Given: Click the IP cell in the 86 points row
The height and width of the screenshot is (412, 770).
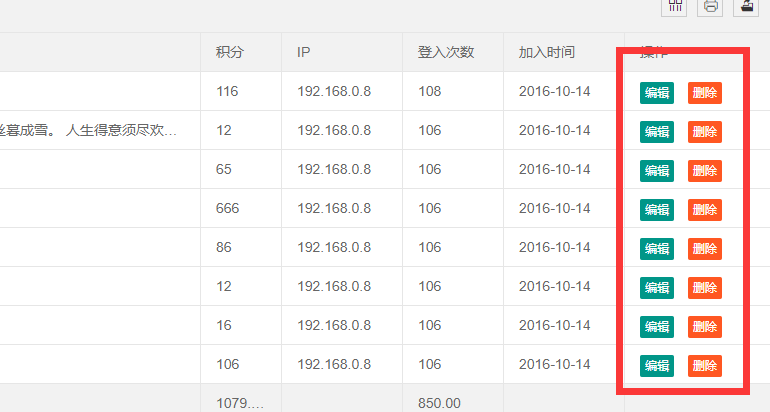Looking at the screenshot, I should point(342,247).
